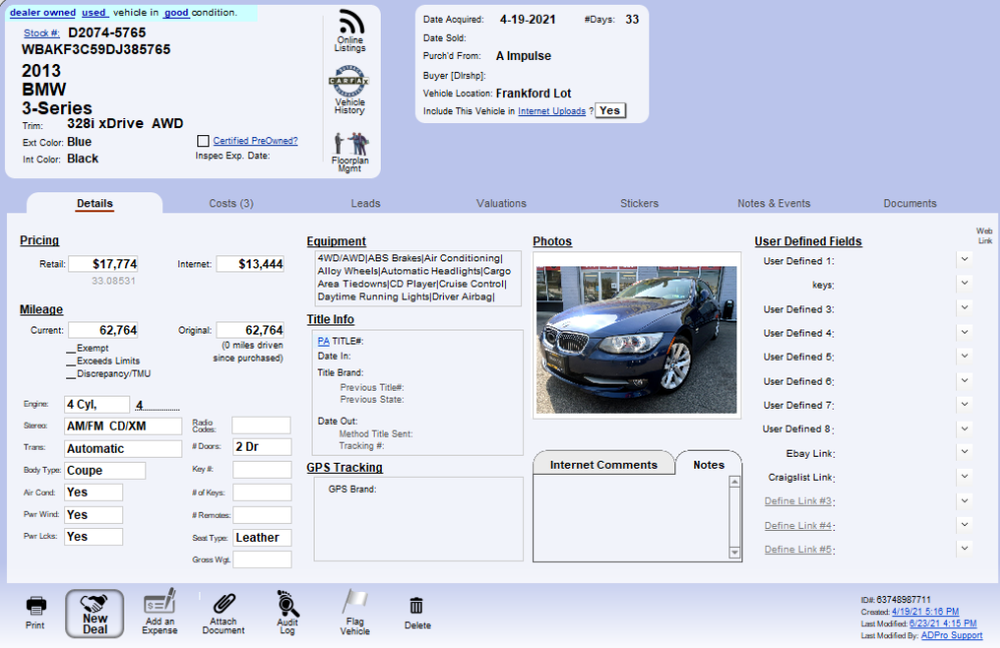Expand the User Defined 1 dropdown
Screen dimensions: 1000x648
click(965, 259)
